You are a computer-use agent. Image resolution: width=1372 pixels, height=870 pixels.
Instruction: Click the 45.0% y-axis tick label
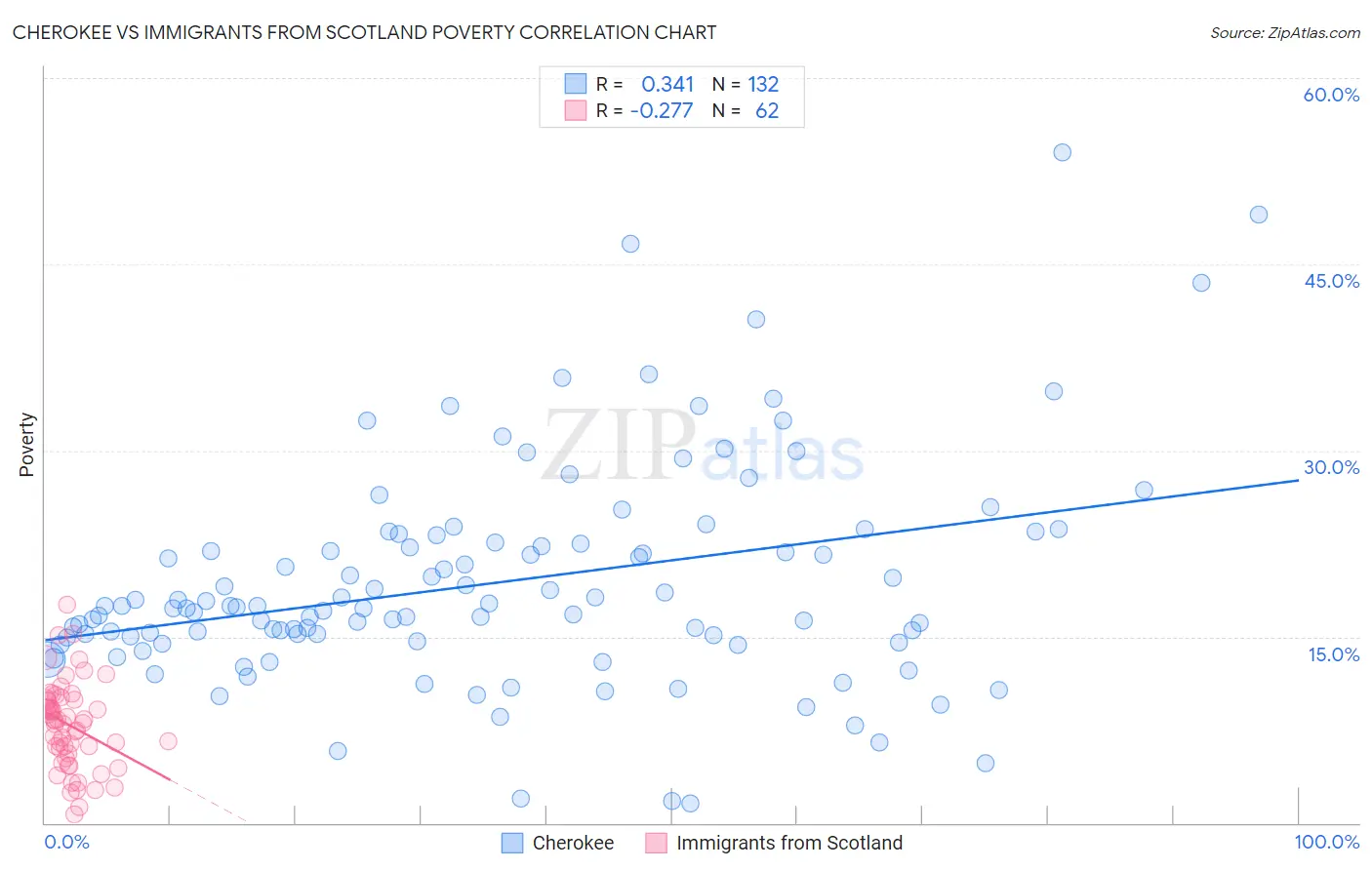[1331, 281]
